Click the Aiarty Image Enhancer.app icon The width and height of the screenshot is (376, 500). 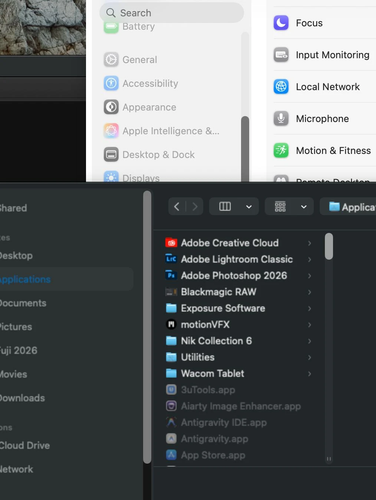click(171, 406)
